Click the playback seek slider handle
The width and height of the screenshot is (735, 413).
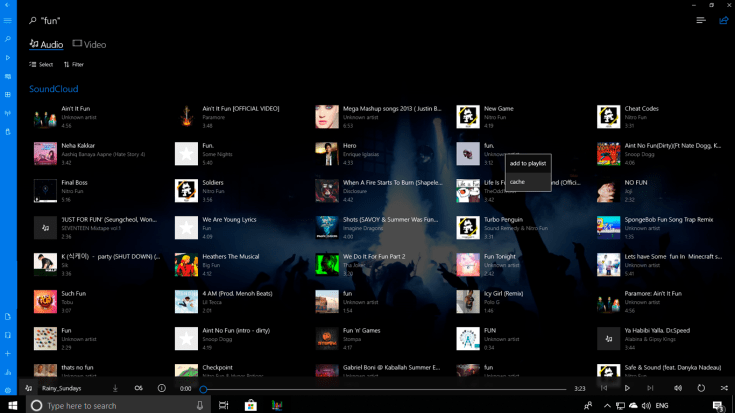203,389
